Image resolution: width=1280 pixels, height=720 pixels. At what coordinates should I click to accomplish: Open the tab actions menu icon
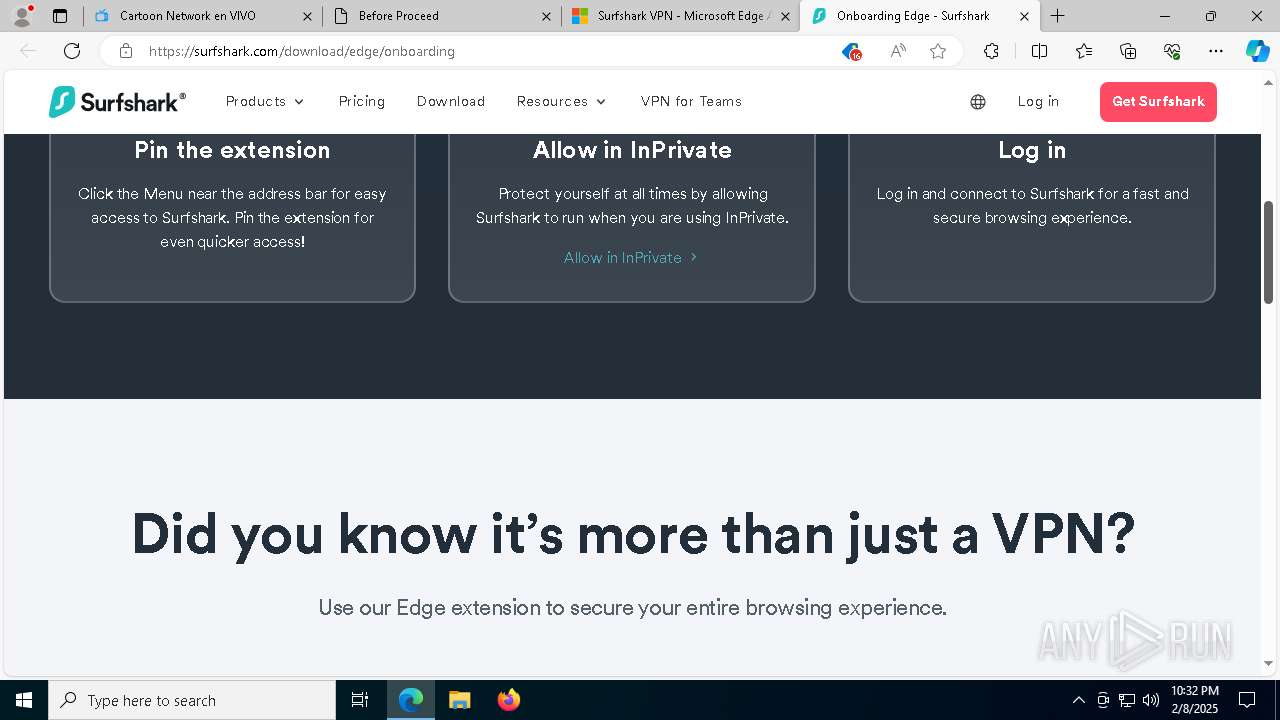click(60, 16)
